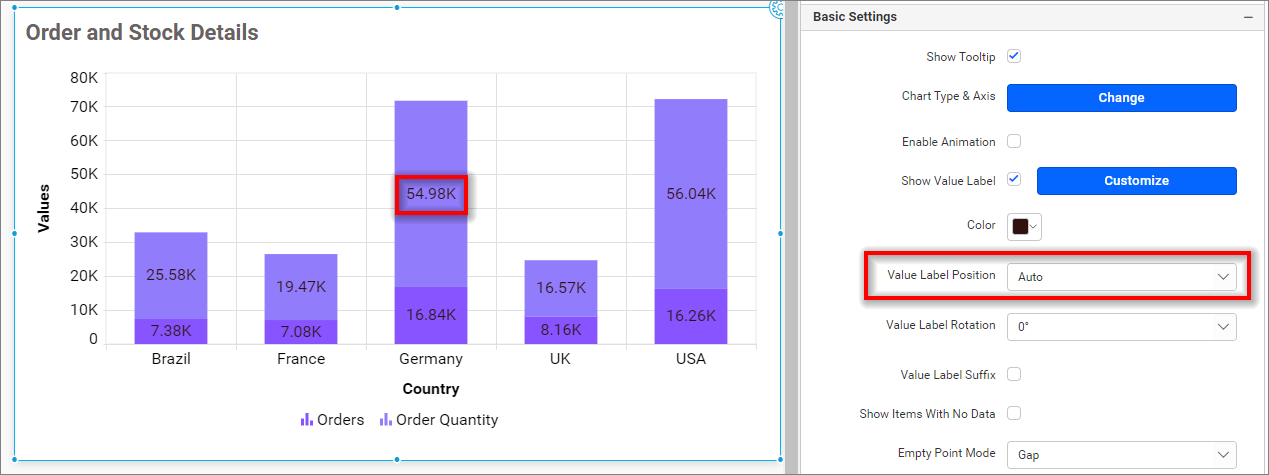Viewport: 1269px width, 475px height.
Task: Click the Order Quantity legend icon
Action: pos(385,420)
